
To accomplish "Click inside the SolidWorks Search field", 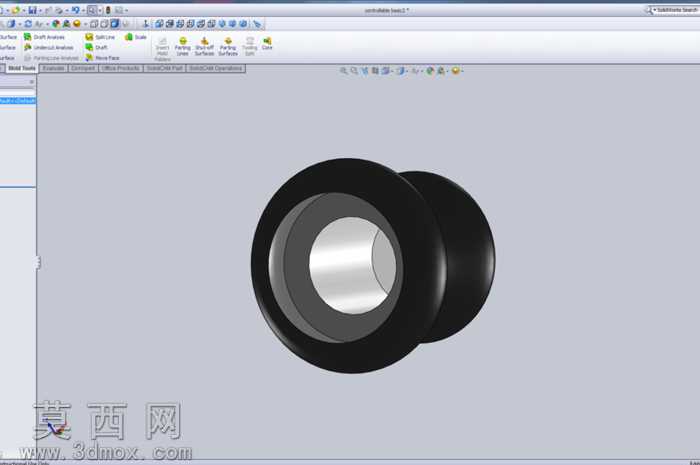I will tap(677, 10).
